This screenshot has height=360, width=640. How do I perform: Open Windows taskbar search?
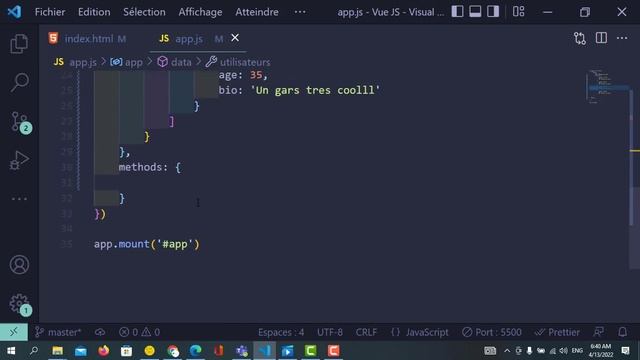(x=34, y=351)
